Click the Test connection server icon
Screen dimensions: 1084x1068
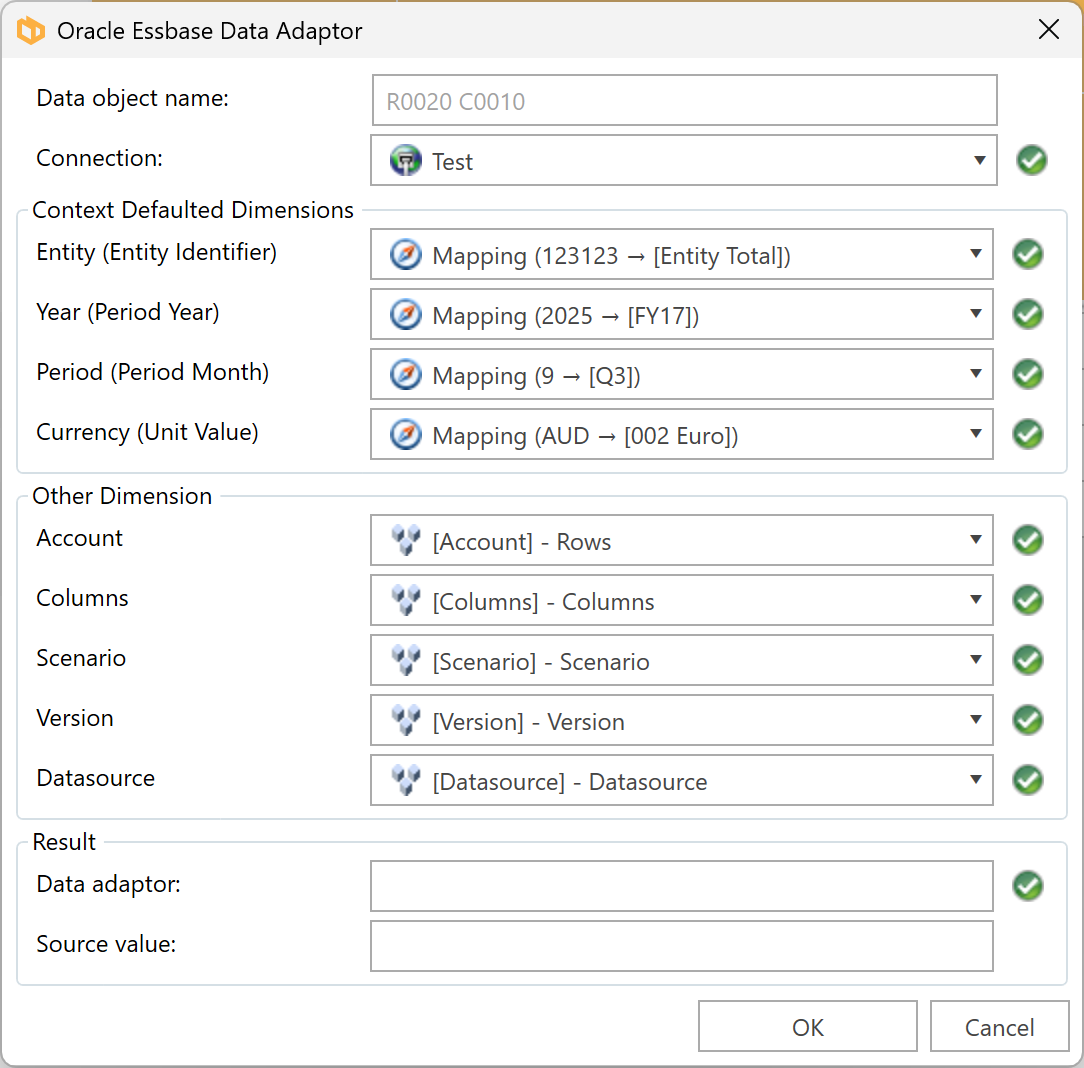click(406, 161)
